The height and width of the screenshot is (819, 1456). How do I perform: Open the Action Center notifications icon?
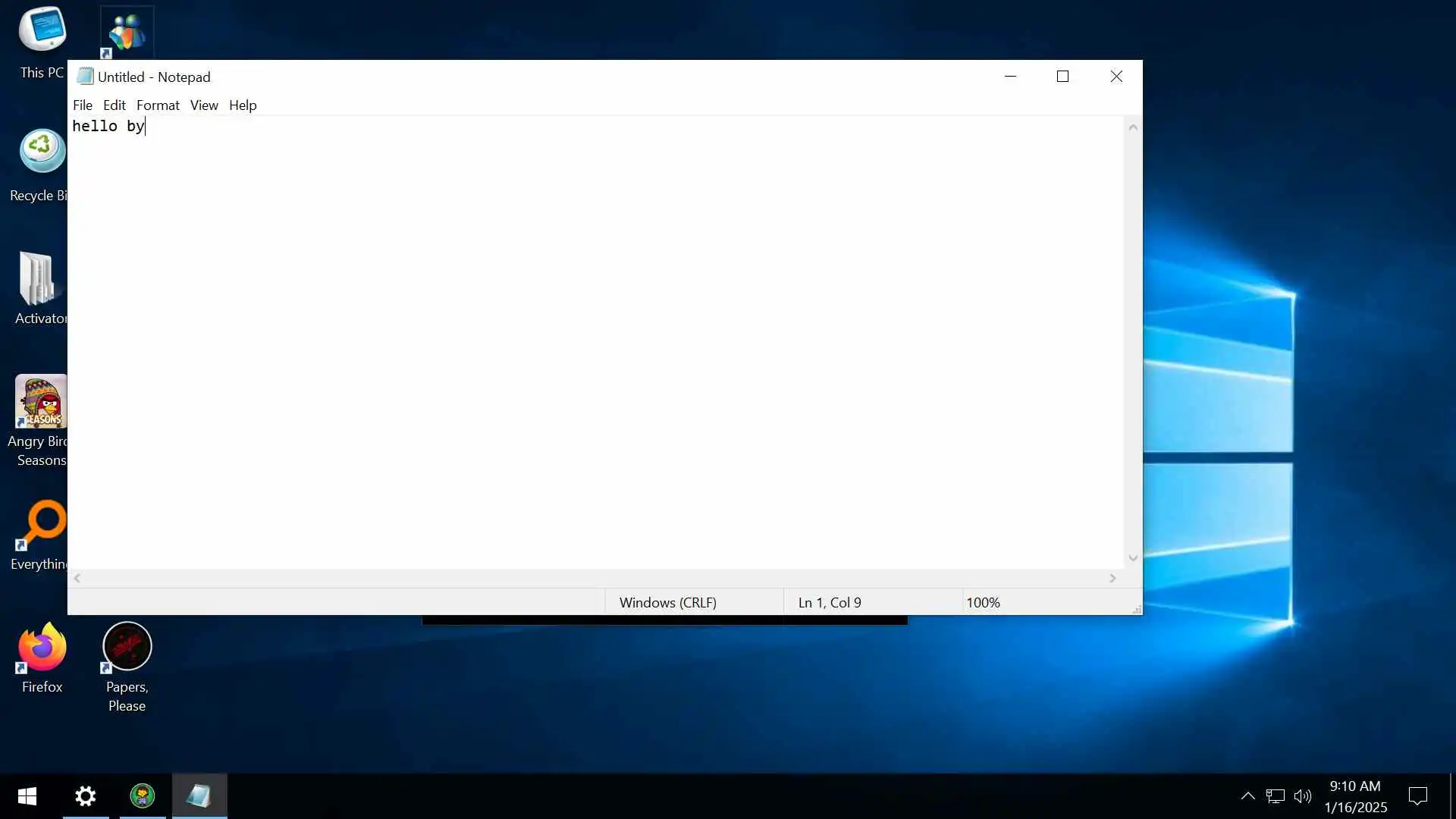(1417, 795)
